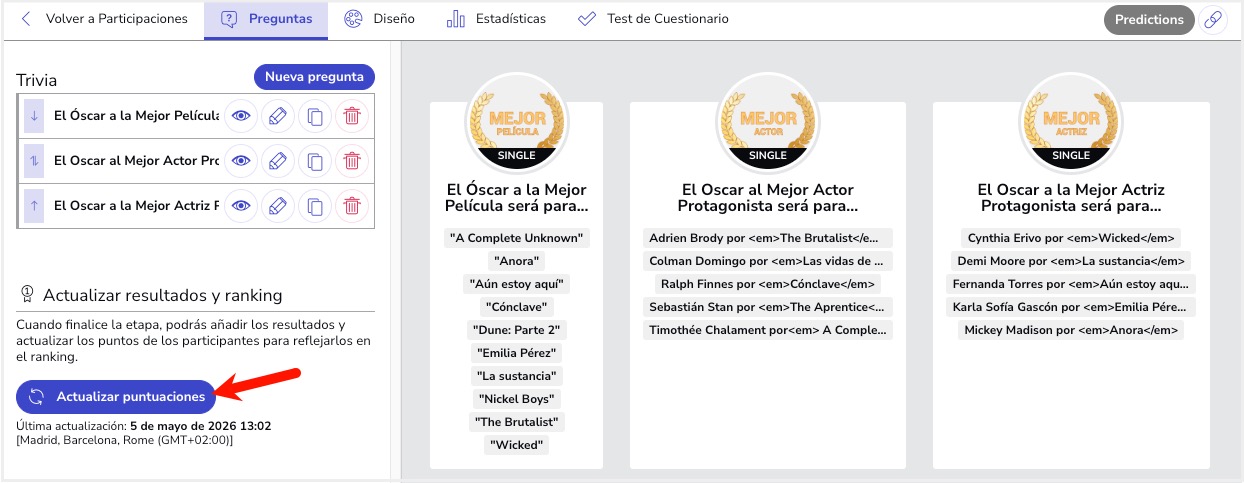
Task: Click the Actualizar puntuaciones button
Action: pos(116,396)
